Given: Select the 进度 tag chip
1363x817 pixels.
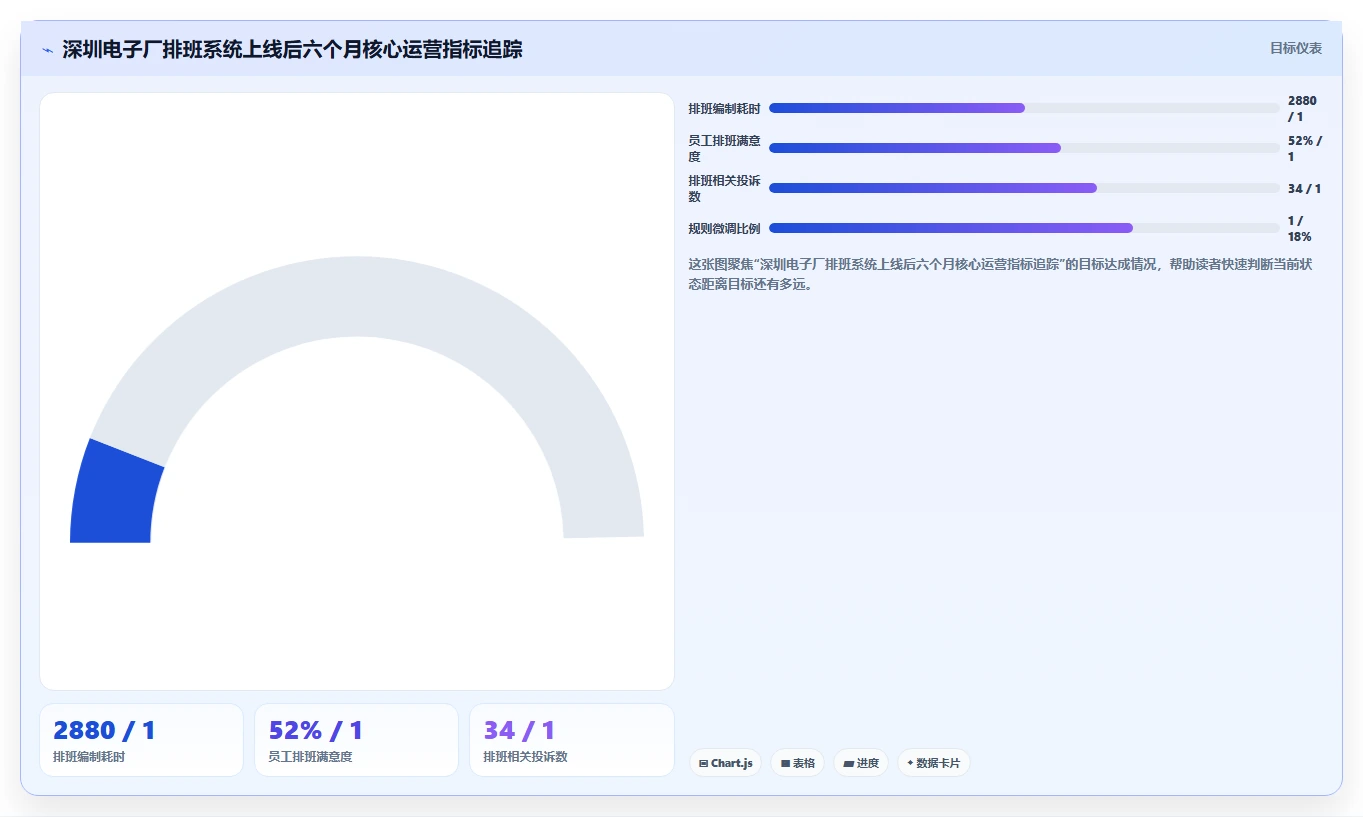Looking at the screenshot, I should coord(860,763).
